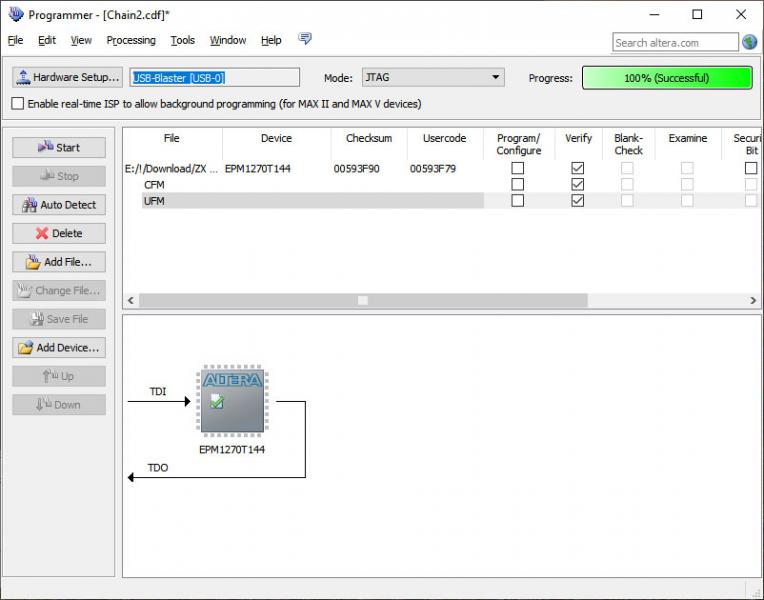Click the Search altera.com input field

[x=675, y=42]
